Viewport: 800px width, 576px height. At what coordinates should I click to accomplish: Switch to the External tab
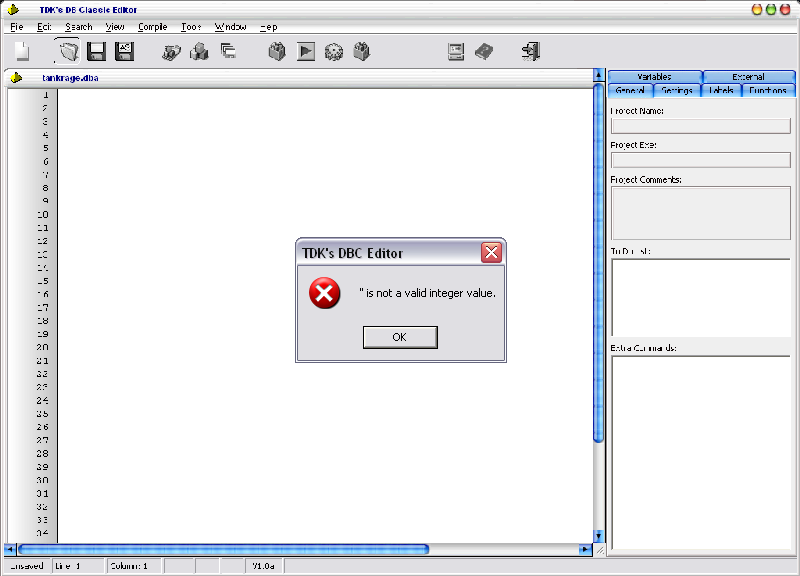748,77
